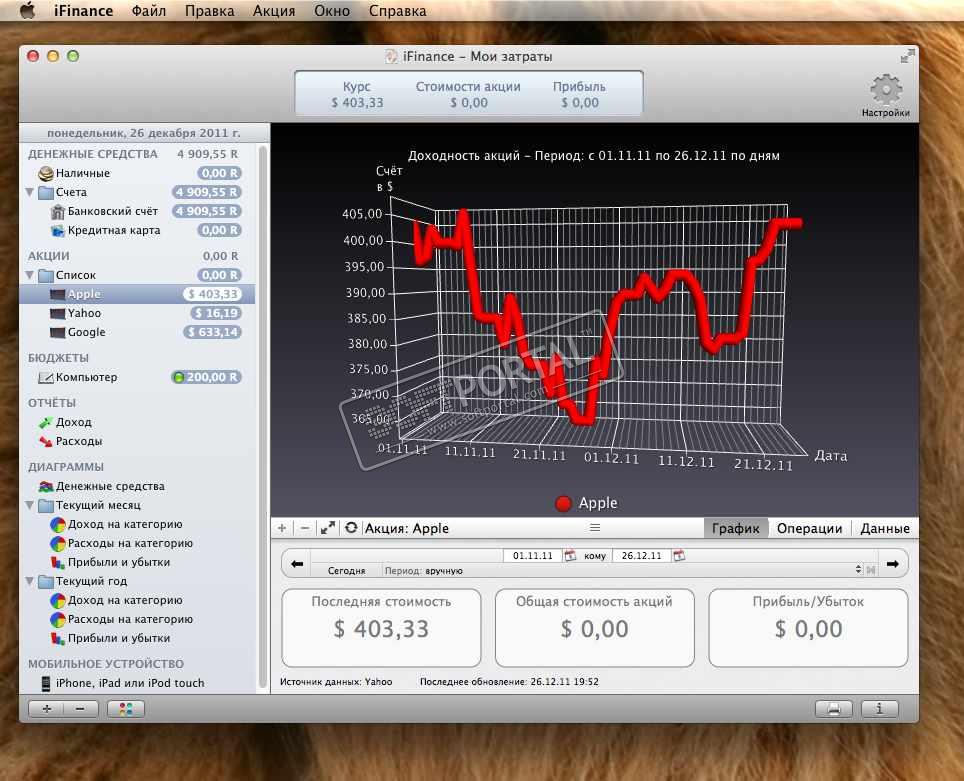This screenshot has height=781, width=964.
Task: Click the start date field 01.11.11
Action: click(x=532, y=556)
